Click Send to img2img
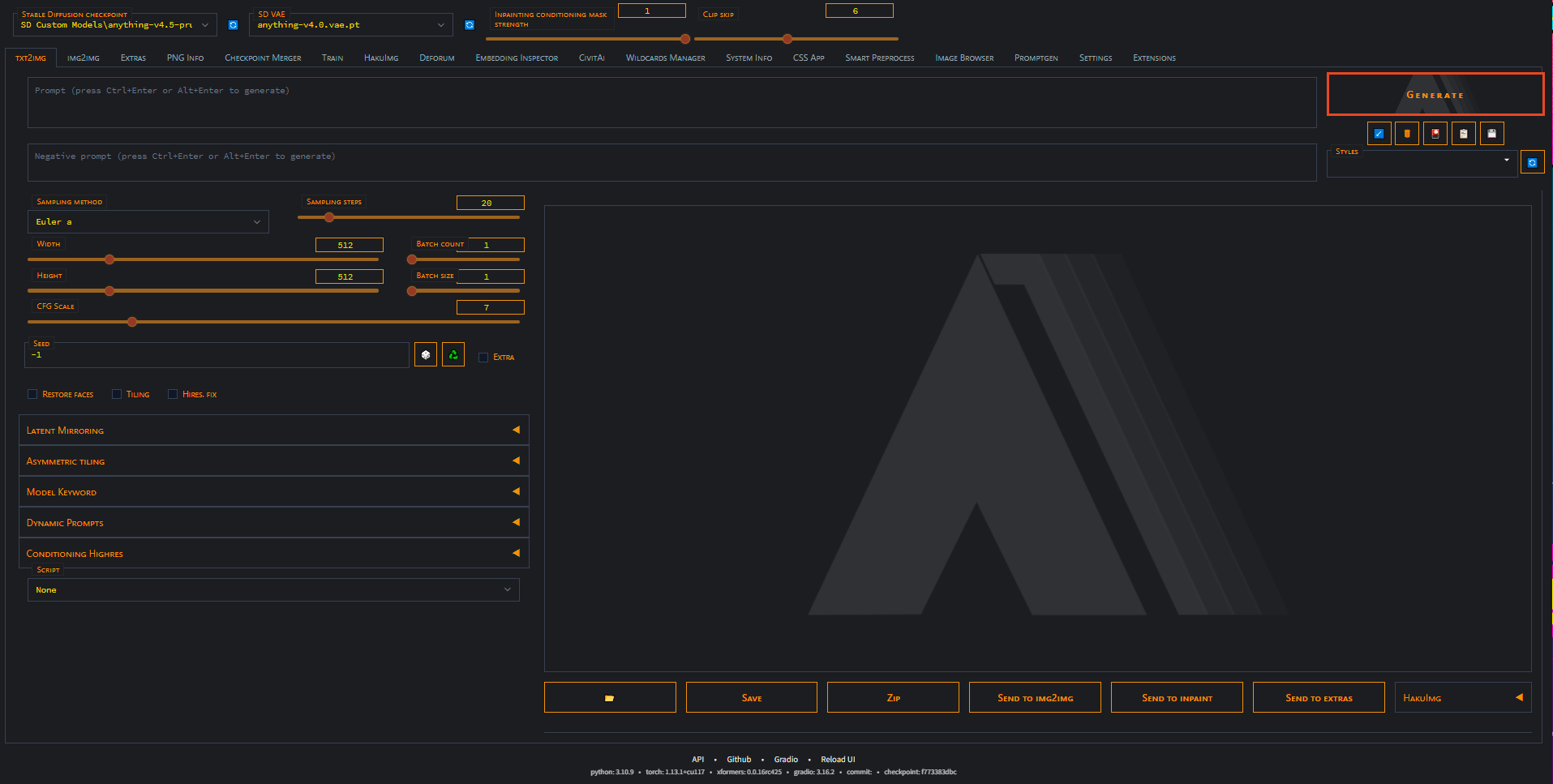1553x784 pixels. click(x=1035, y=697)
